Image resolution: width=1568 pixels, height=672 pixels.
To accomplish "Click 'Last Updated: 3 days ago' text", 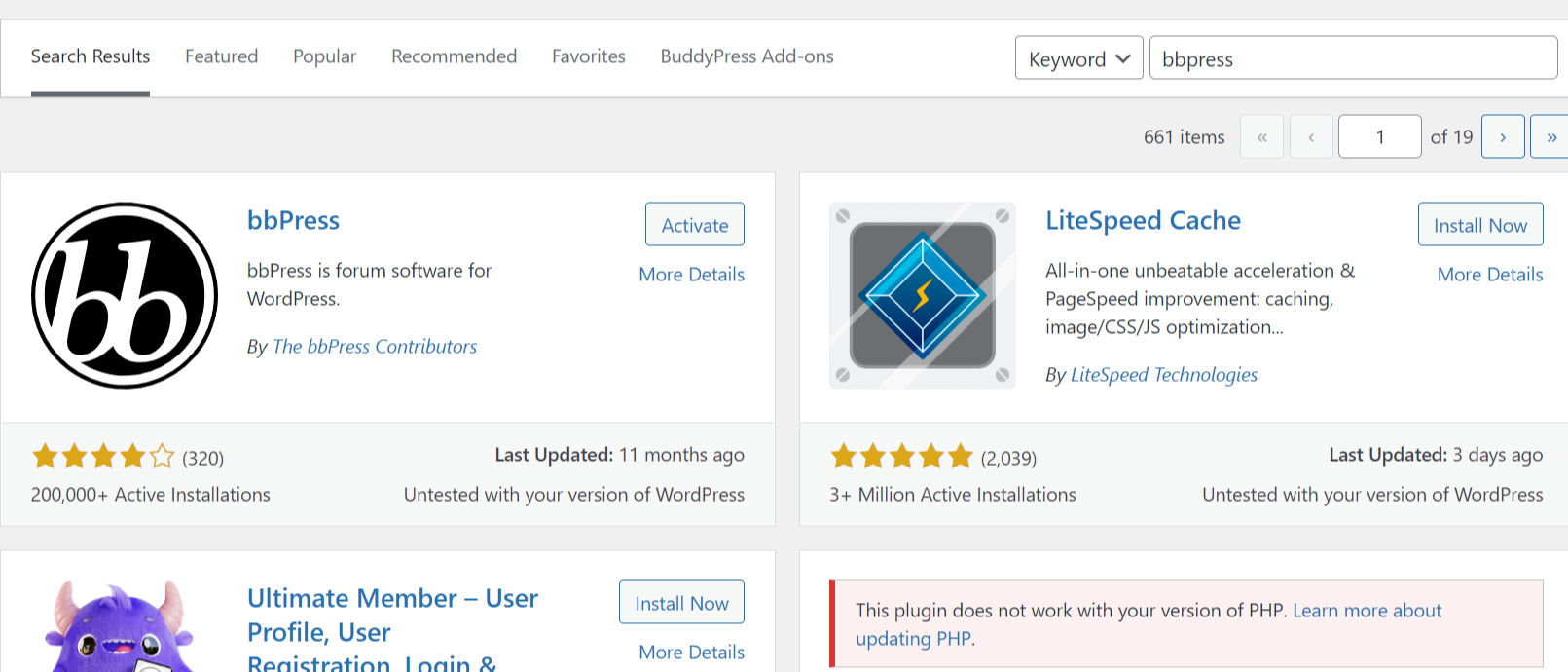I will pos(1436,455).
